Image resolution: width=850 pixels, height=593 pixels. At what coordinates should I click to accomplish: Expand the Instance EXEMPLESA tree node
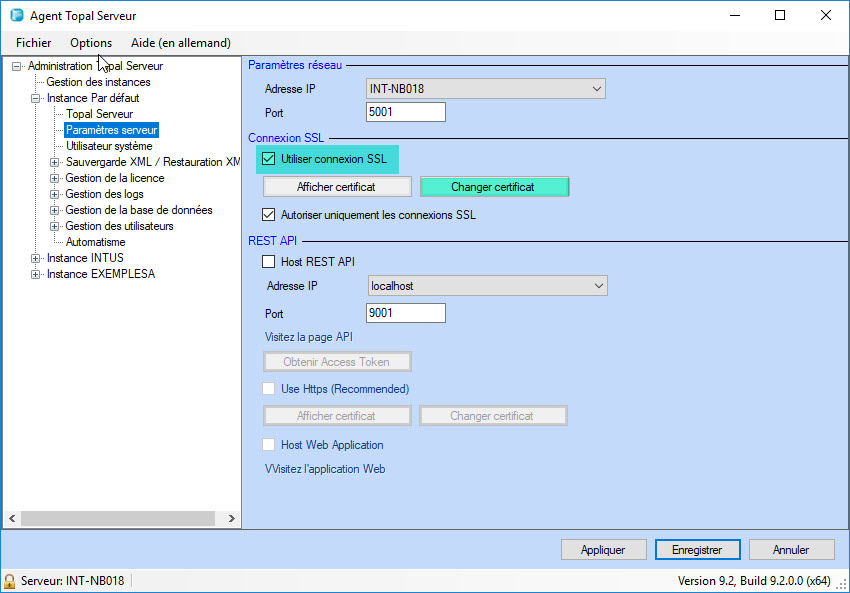pyautogui.click(x=36, y=274)
